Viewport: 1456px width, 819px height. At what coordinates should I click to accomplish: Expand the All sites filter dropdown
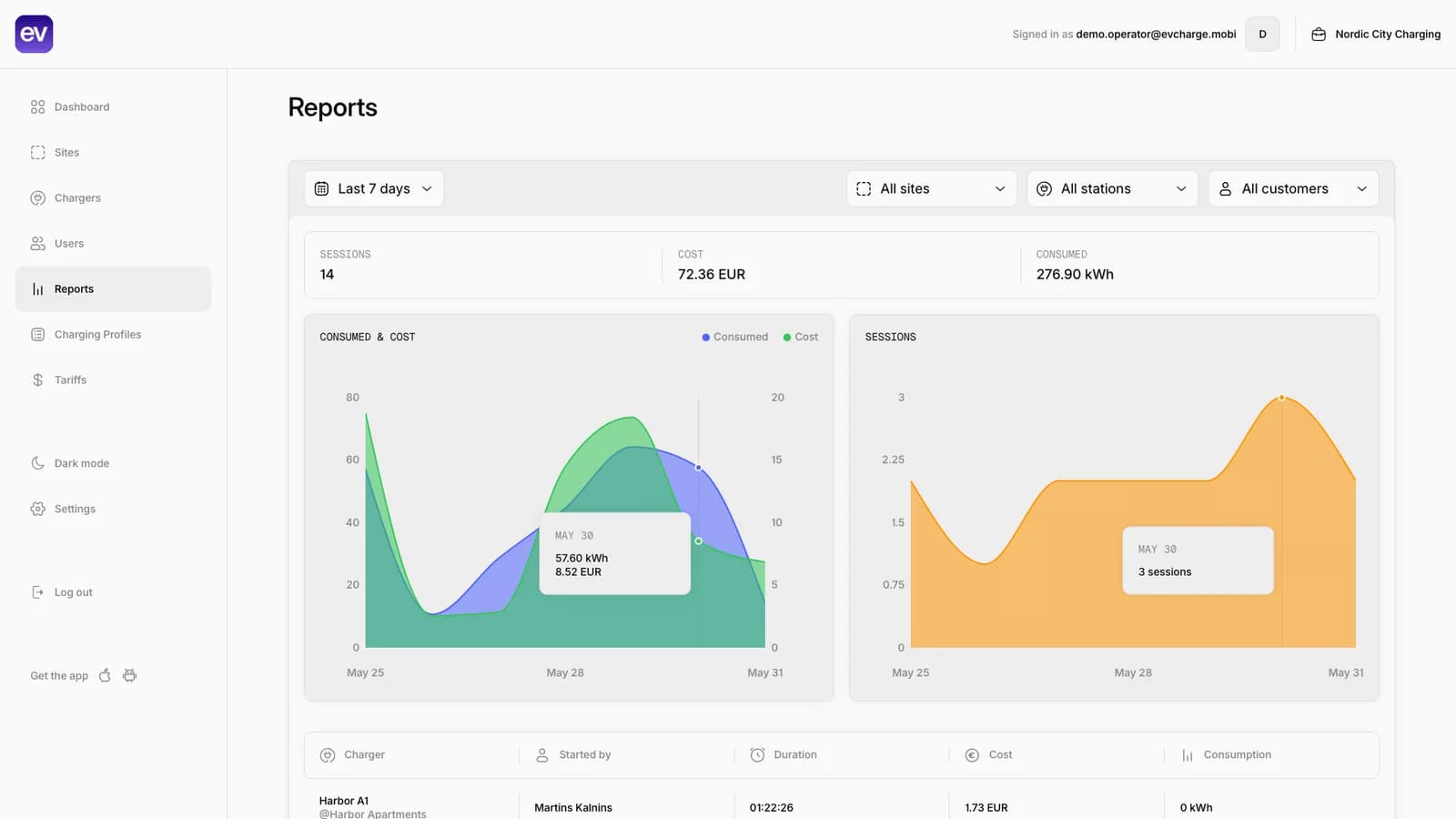931,188
